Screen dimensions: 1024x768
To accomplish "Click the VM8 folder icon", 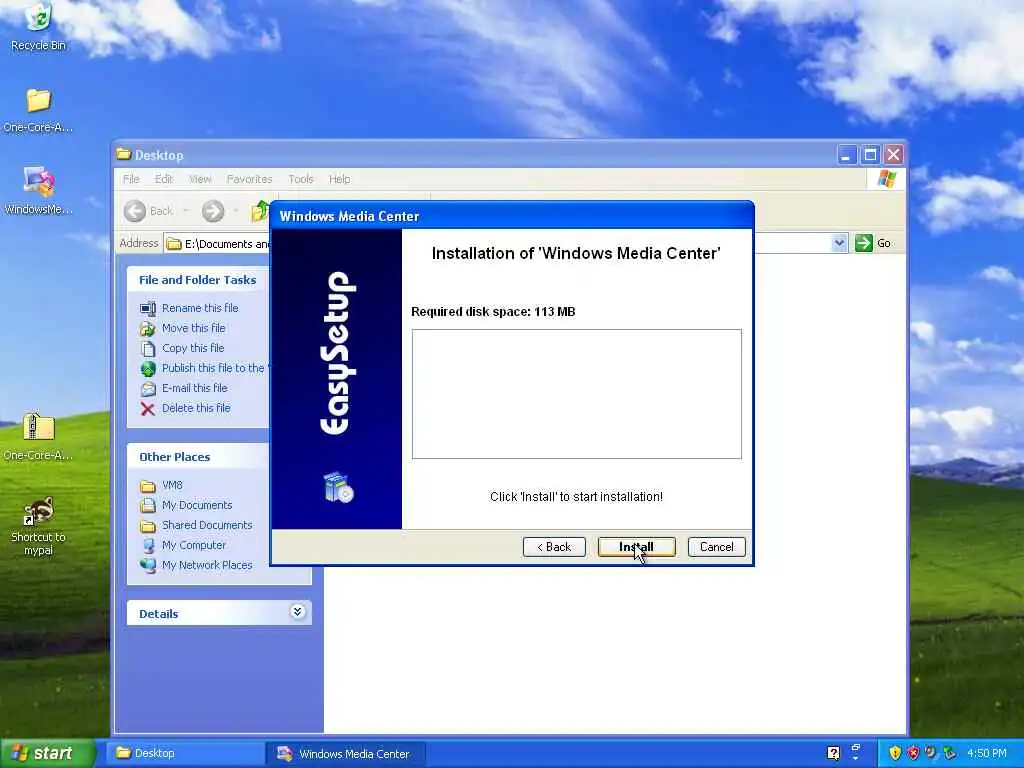I will (x=148, y=486).
